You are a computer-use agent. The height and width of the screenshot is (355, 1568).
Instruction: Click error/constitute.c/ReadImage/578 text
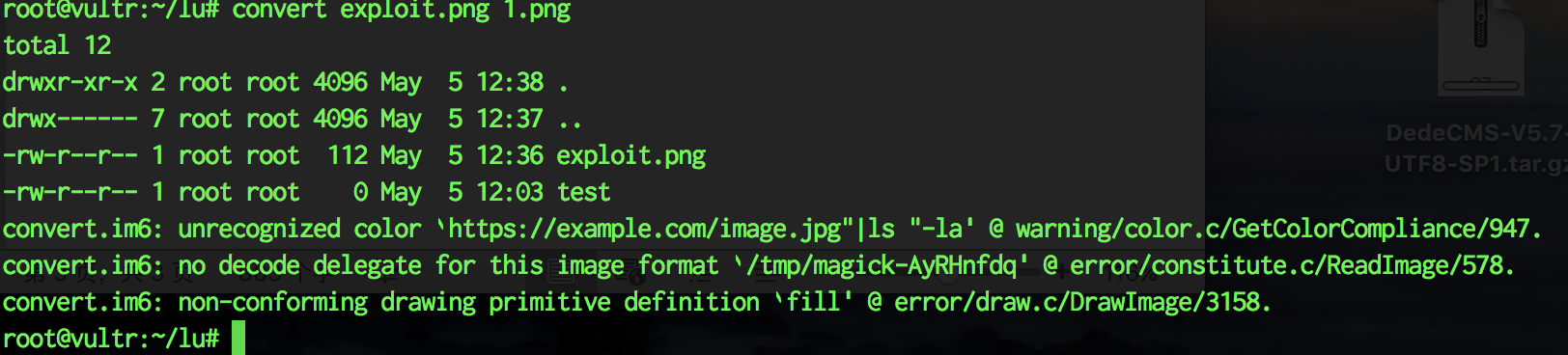(1285, 265)
